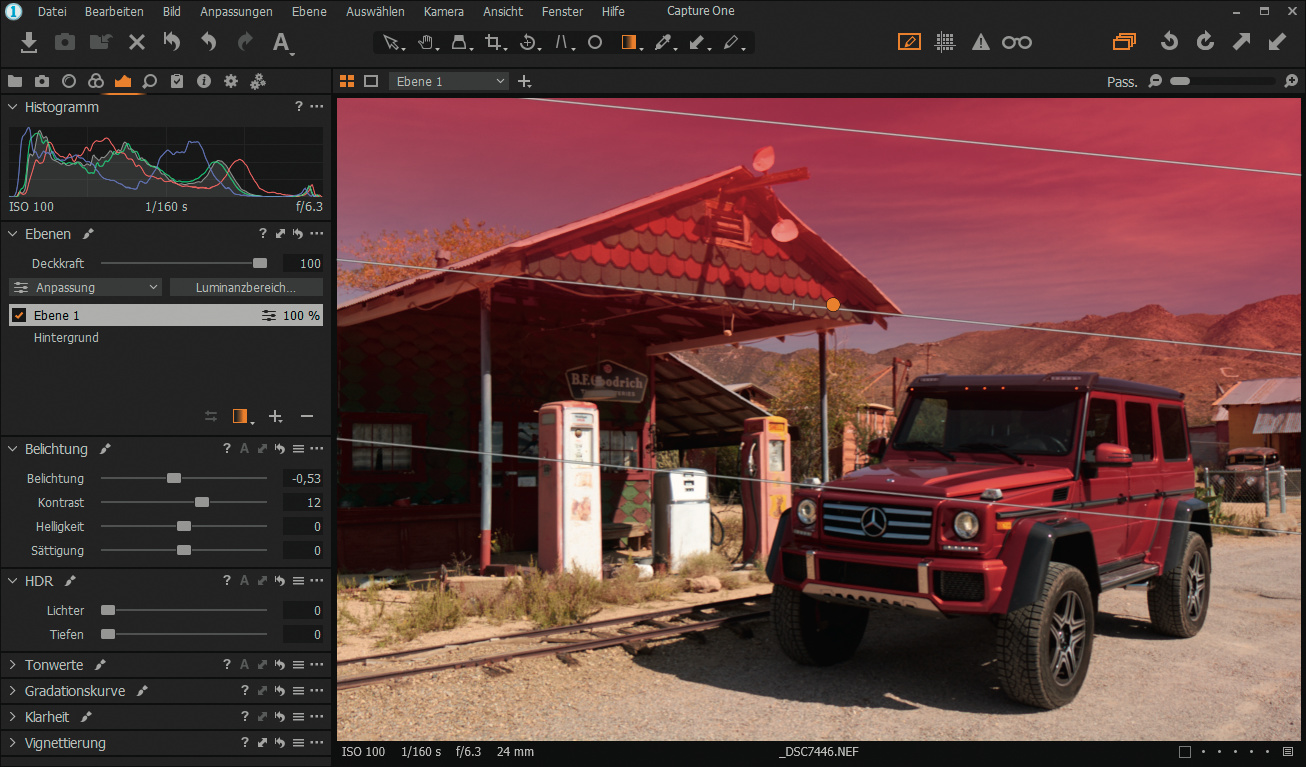
Task: Uncheck the Ebene 1 layer checkbox
Action: 19,315
